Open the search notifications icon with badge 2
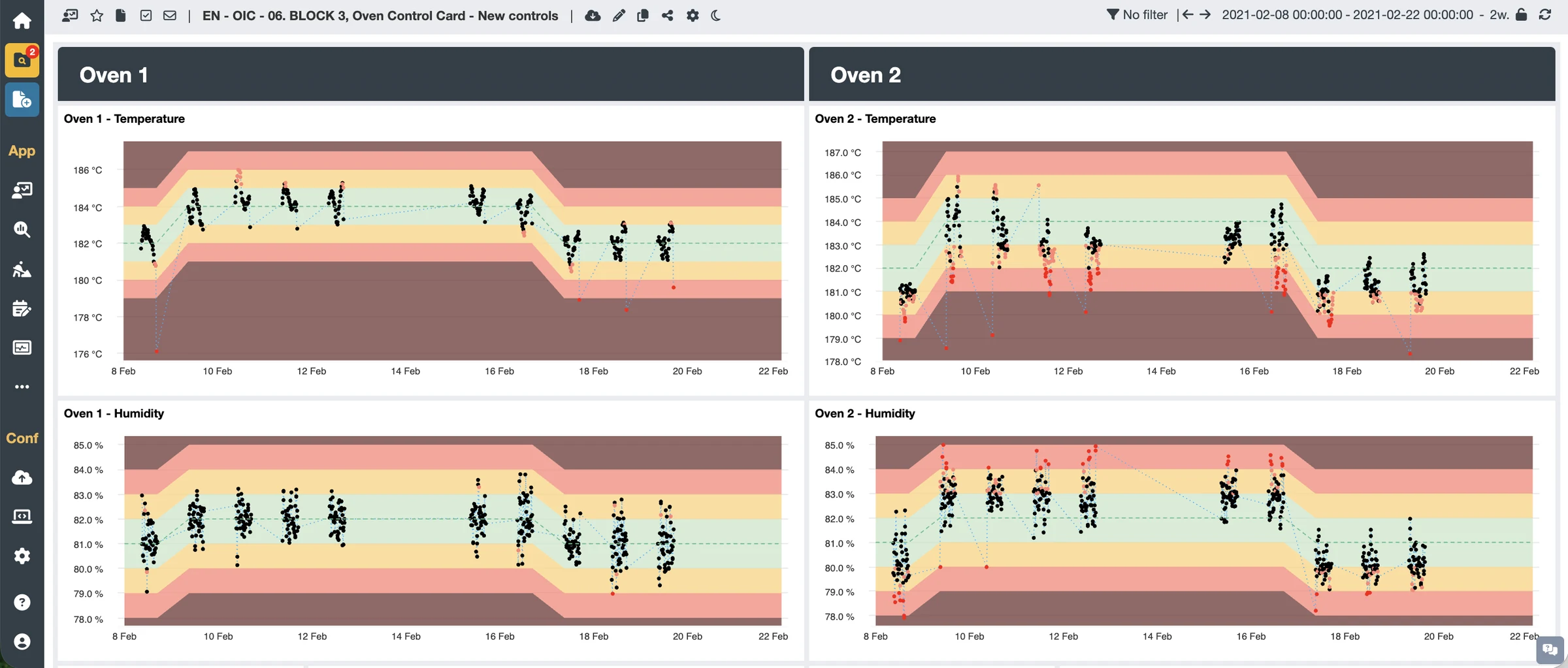Image resolution: width=1568 pixels, height=668 pixels. click(x=22, y=60)
